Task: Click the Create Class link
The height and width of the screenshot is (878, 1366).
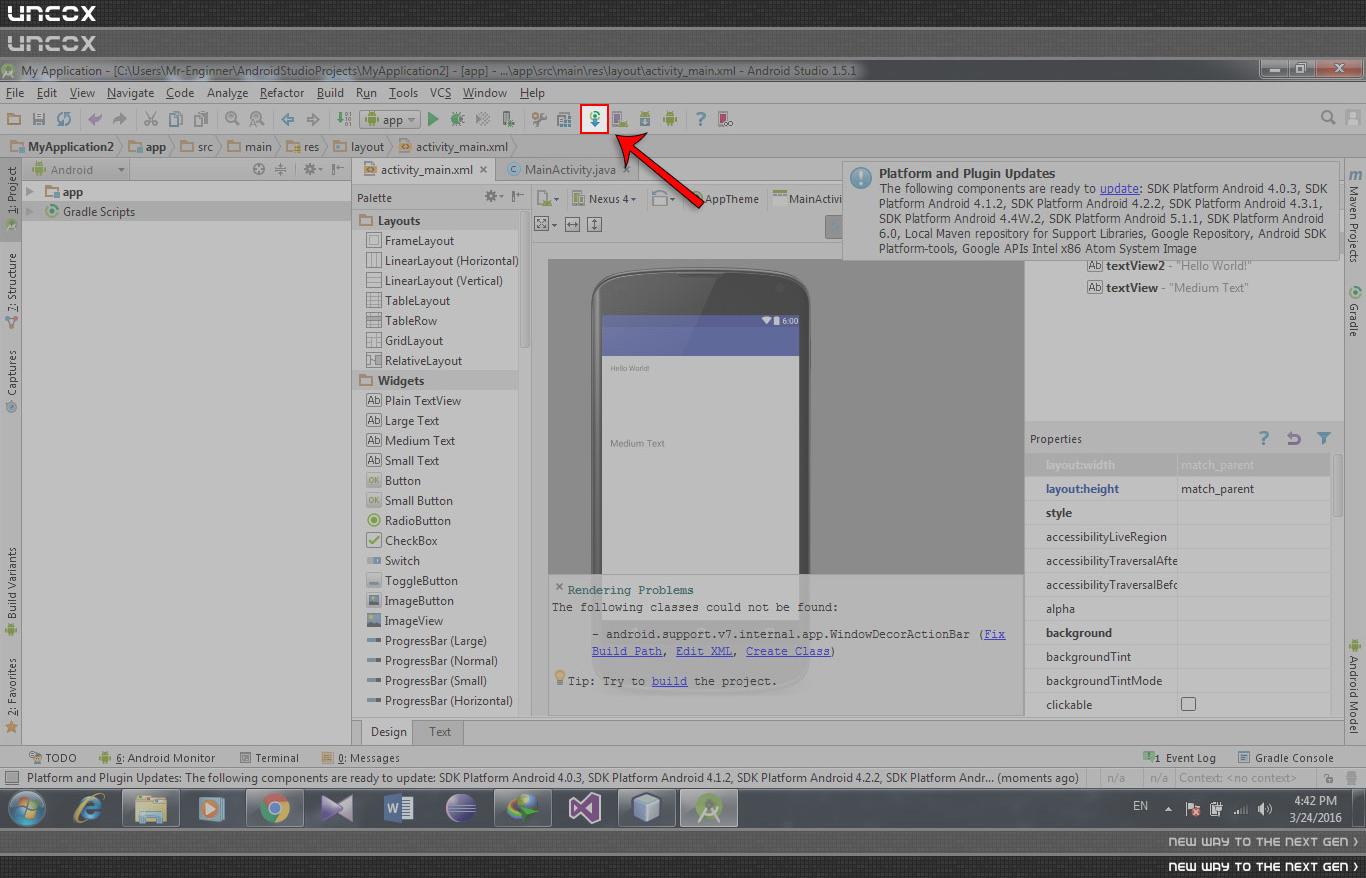Action: 787,651
